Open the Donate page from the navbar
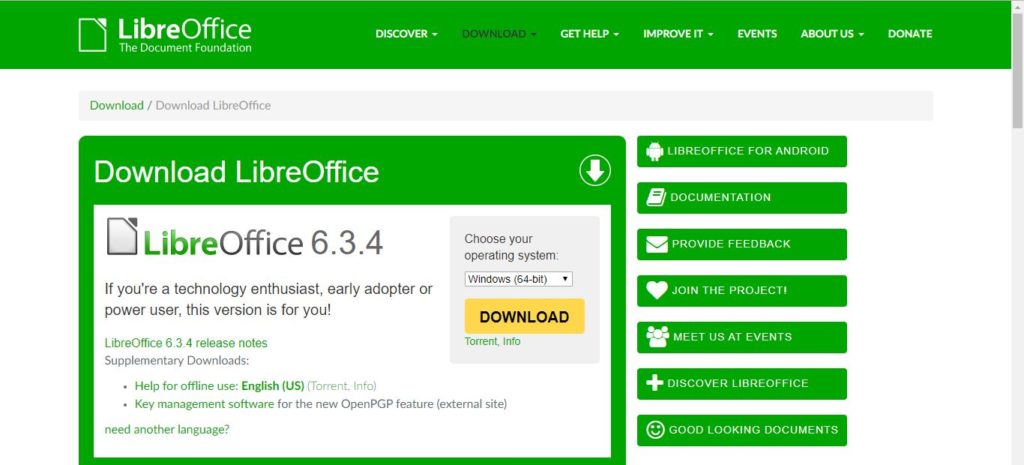The image size is (1024, 465). pos(910,34)
